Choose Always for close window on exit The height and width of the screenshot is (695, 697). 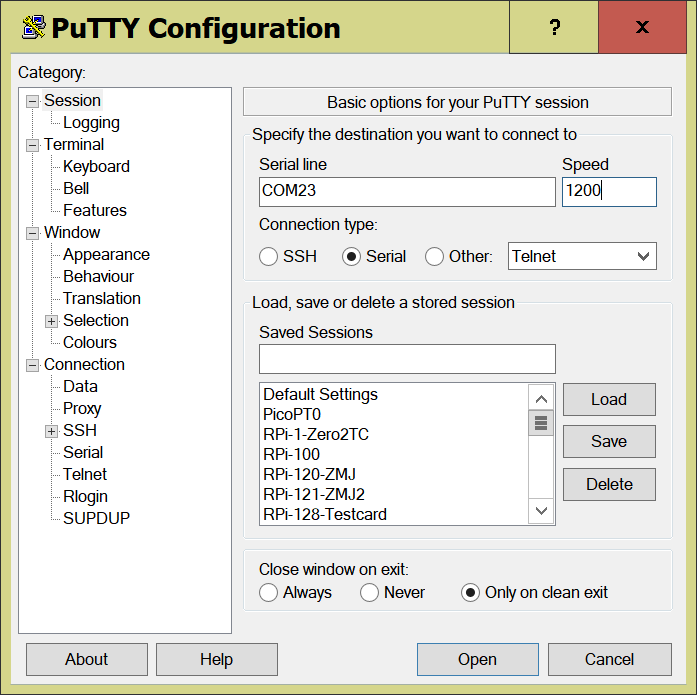(x=269, y=593)
